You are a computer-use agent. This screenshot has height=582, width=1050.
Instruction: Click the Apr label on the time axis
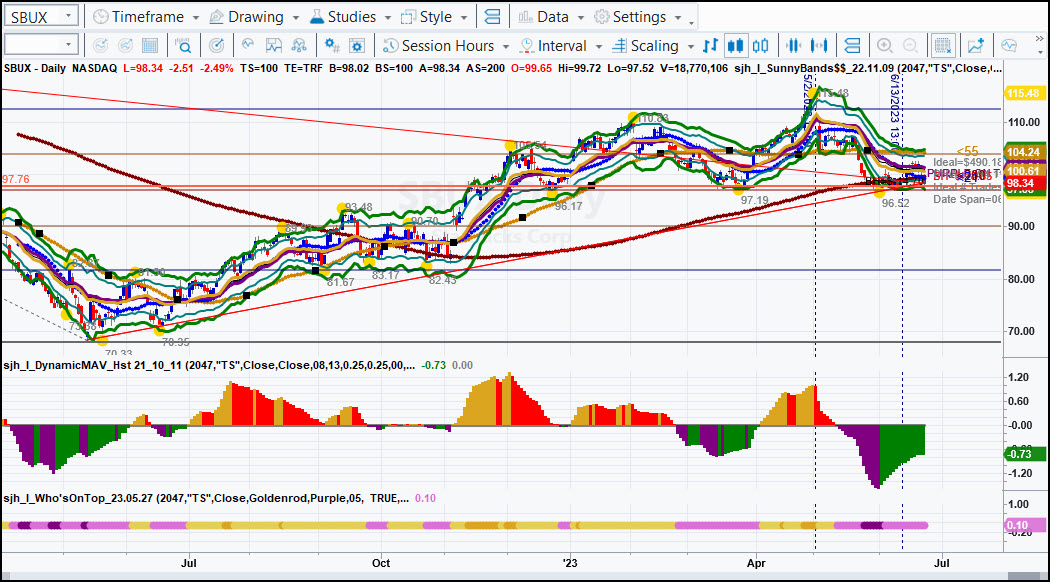click(756, 563)
